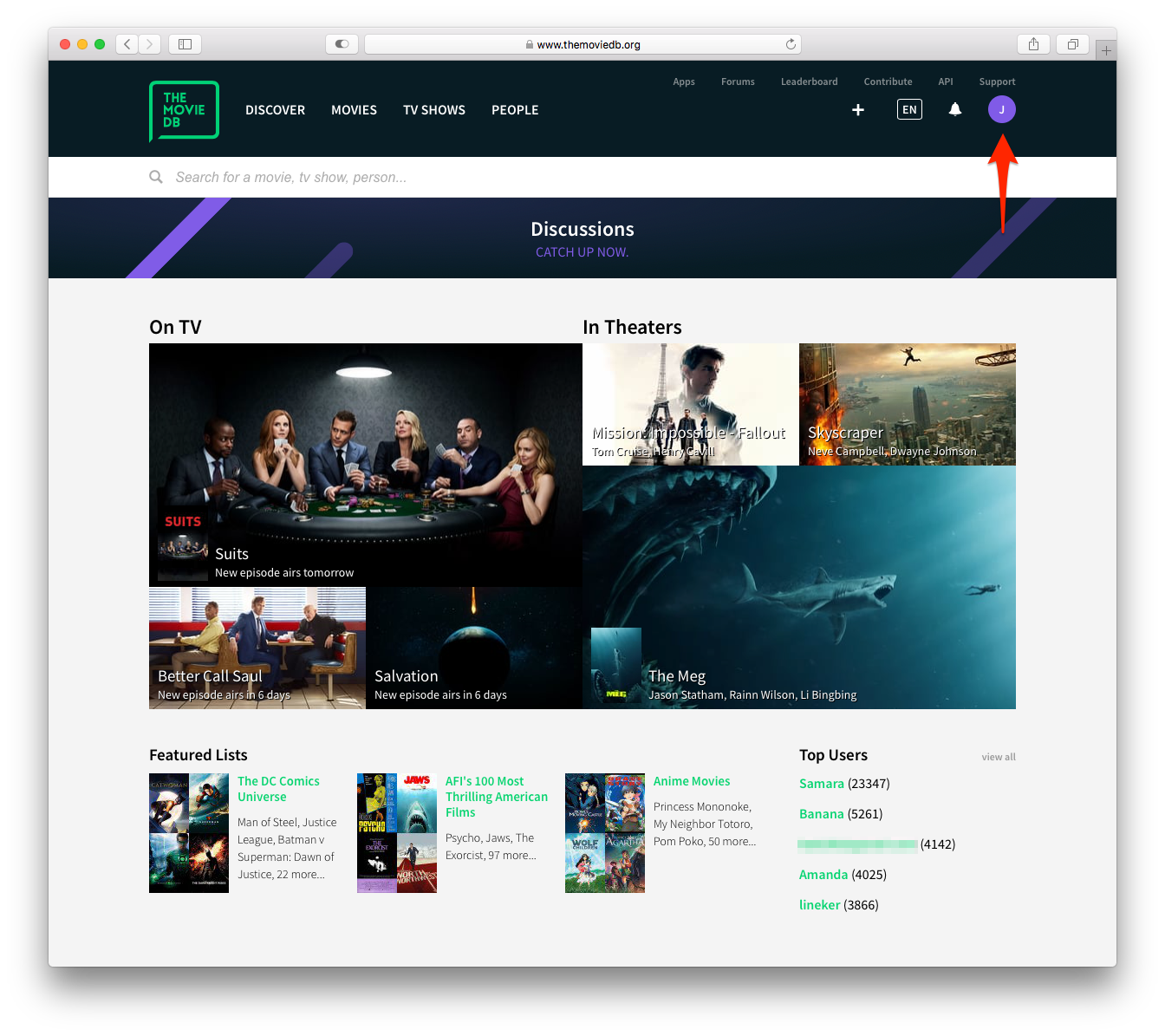Screen dimensions: 1165x1036
Task: Open notifications via the bell icon
Action: tap(954, 109)
